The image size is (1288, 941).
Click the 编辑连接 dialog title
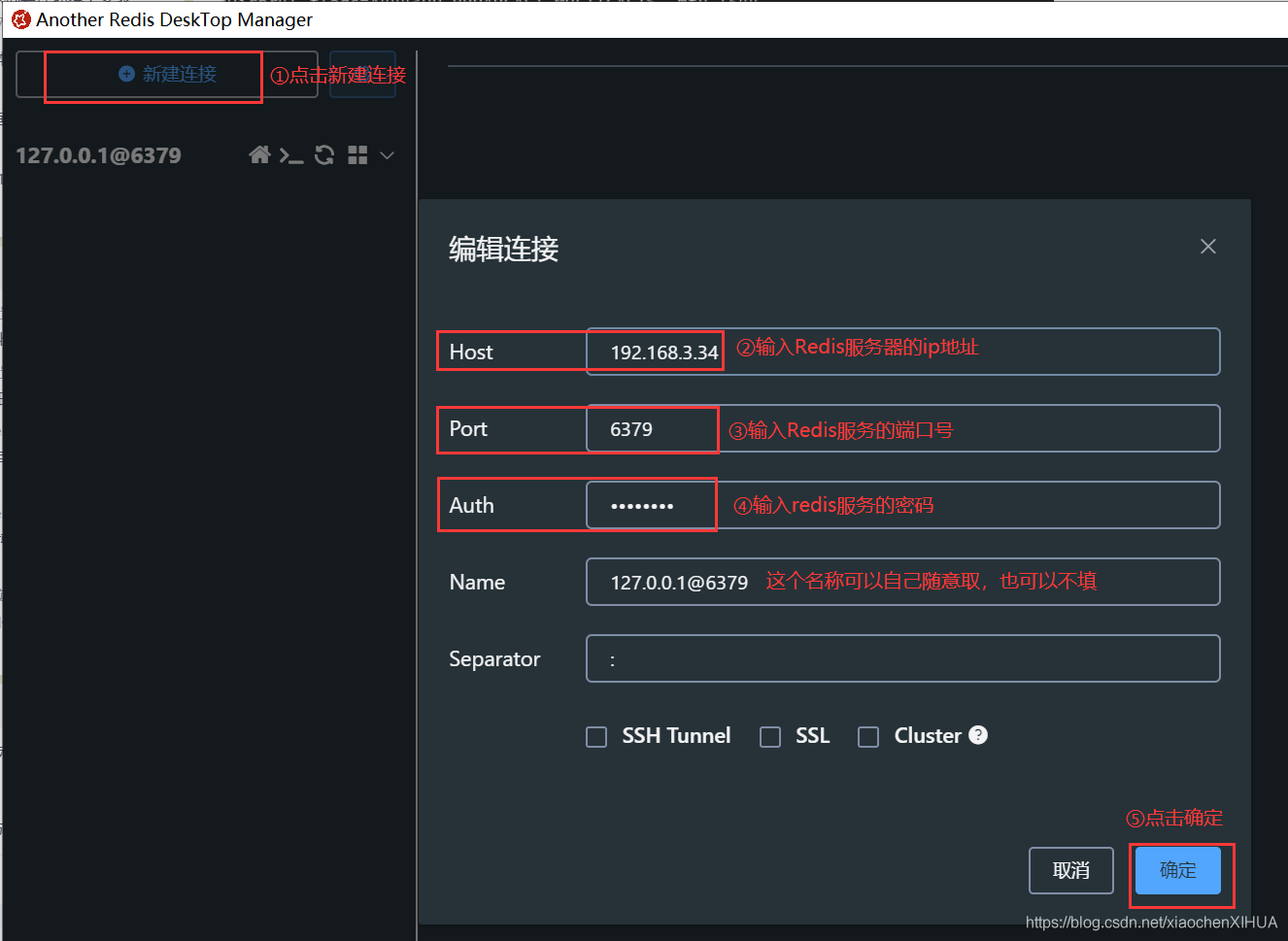click(503, 250)
